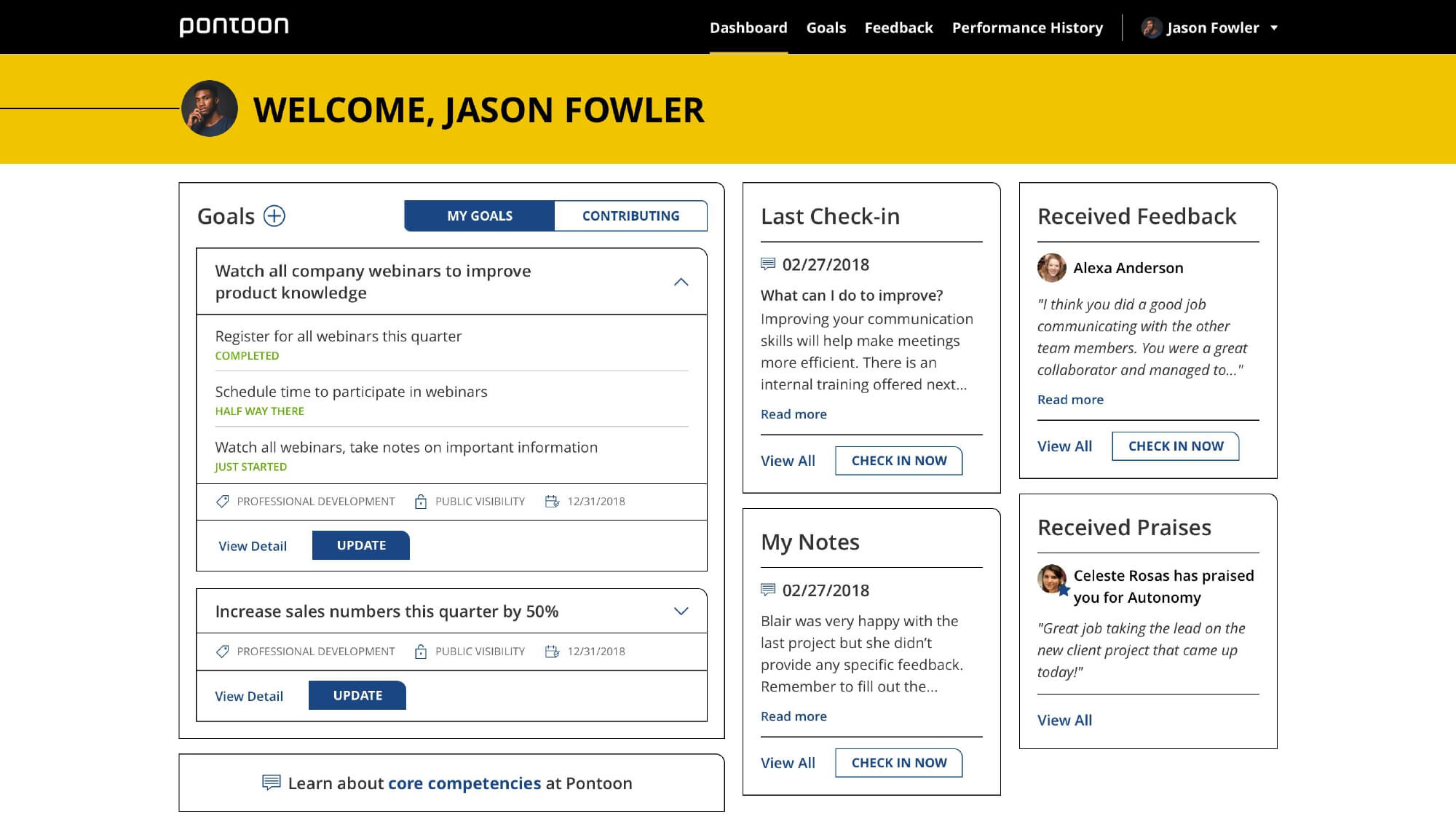1456x819 pixels.
Task: Collapse the first goal chevron
Action: pyautogui.click(x=680, y=282)
